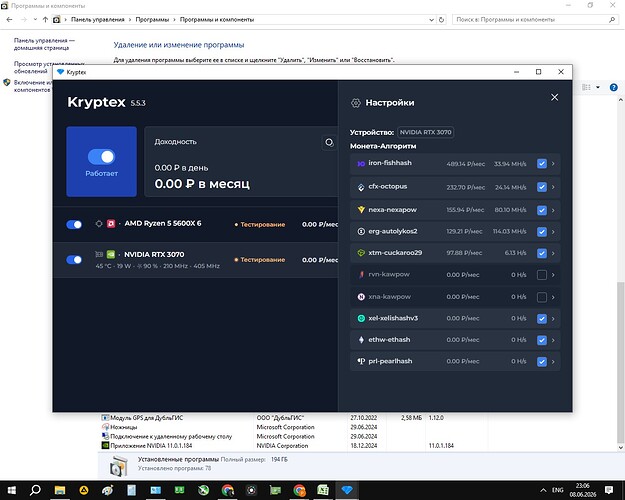The image size is (625, 500).
Task: Click the xtm-cuckaroo29 green coin icon
Action: pyautogui.click(x=361, y=253)
